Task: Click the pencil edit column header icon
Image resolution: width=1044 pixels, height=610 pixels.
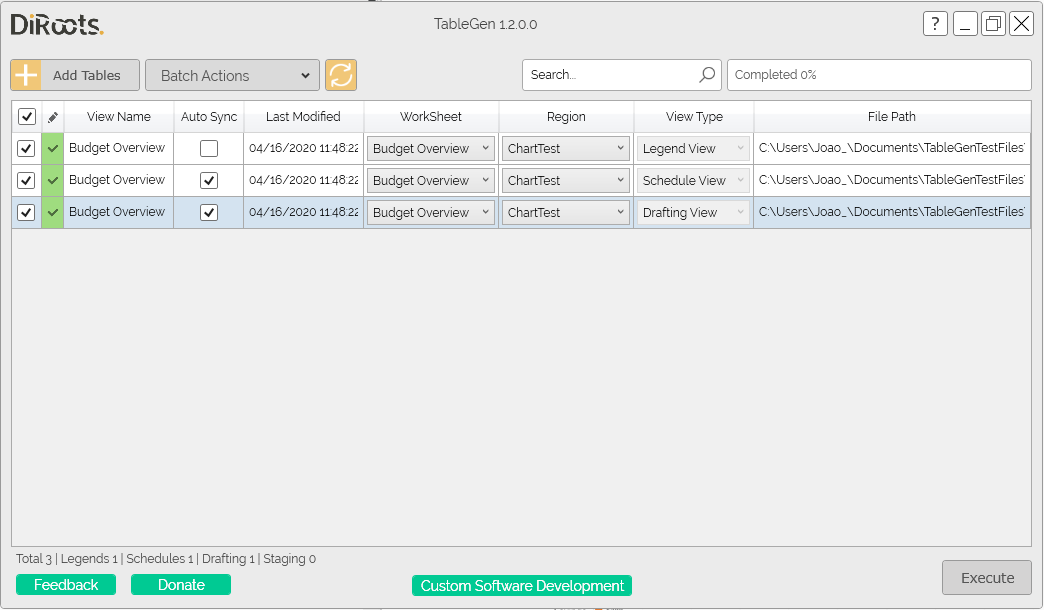Action: 53,117
